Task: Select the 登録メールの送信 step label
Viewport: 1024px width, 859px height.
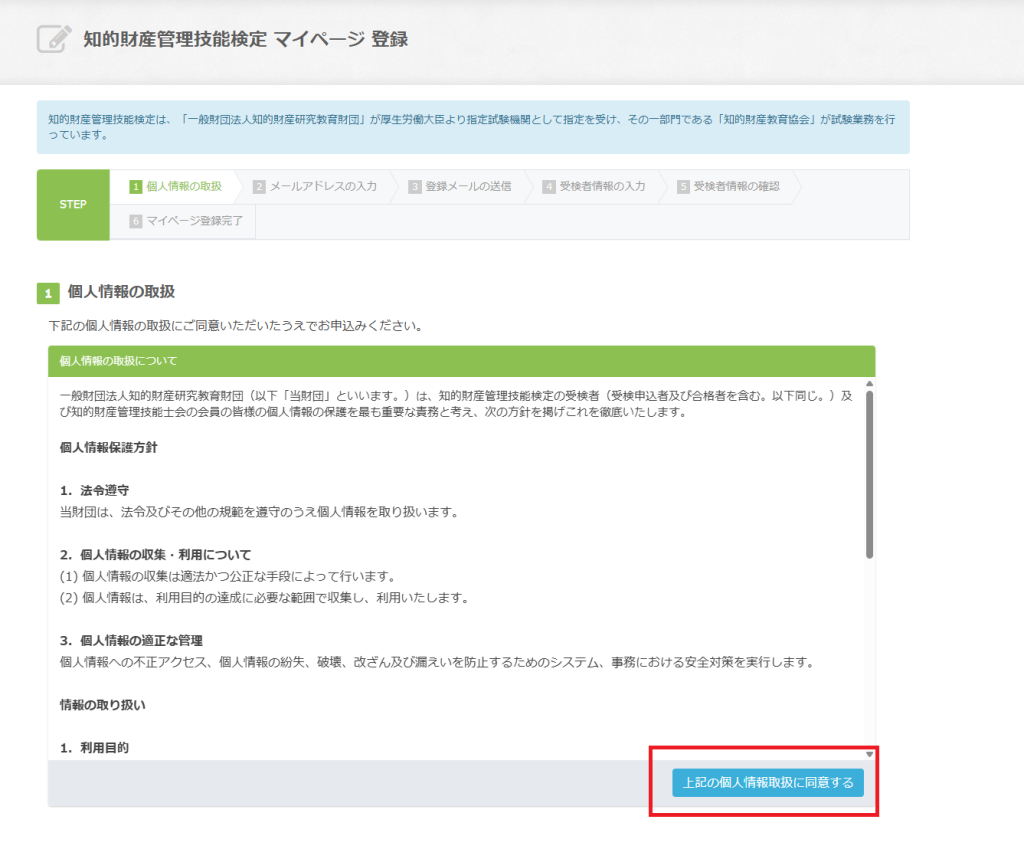Action: [x=468, y=186]
